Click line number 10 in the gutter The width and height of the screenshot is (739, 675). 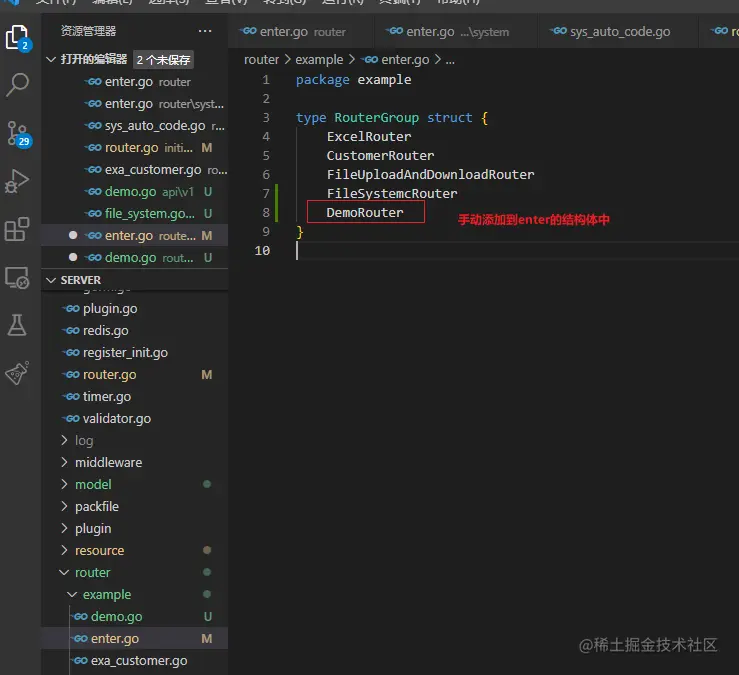coord(263,251)
